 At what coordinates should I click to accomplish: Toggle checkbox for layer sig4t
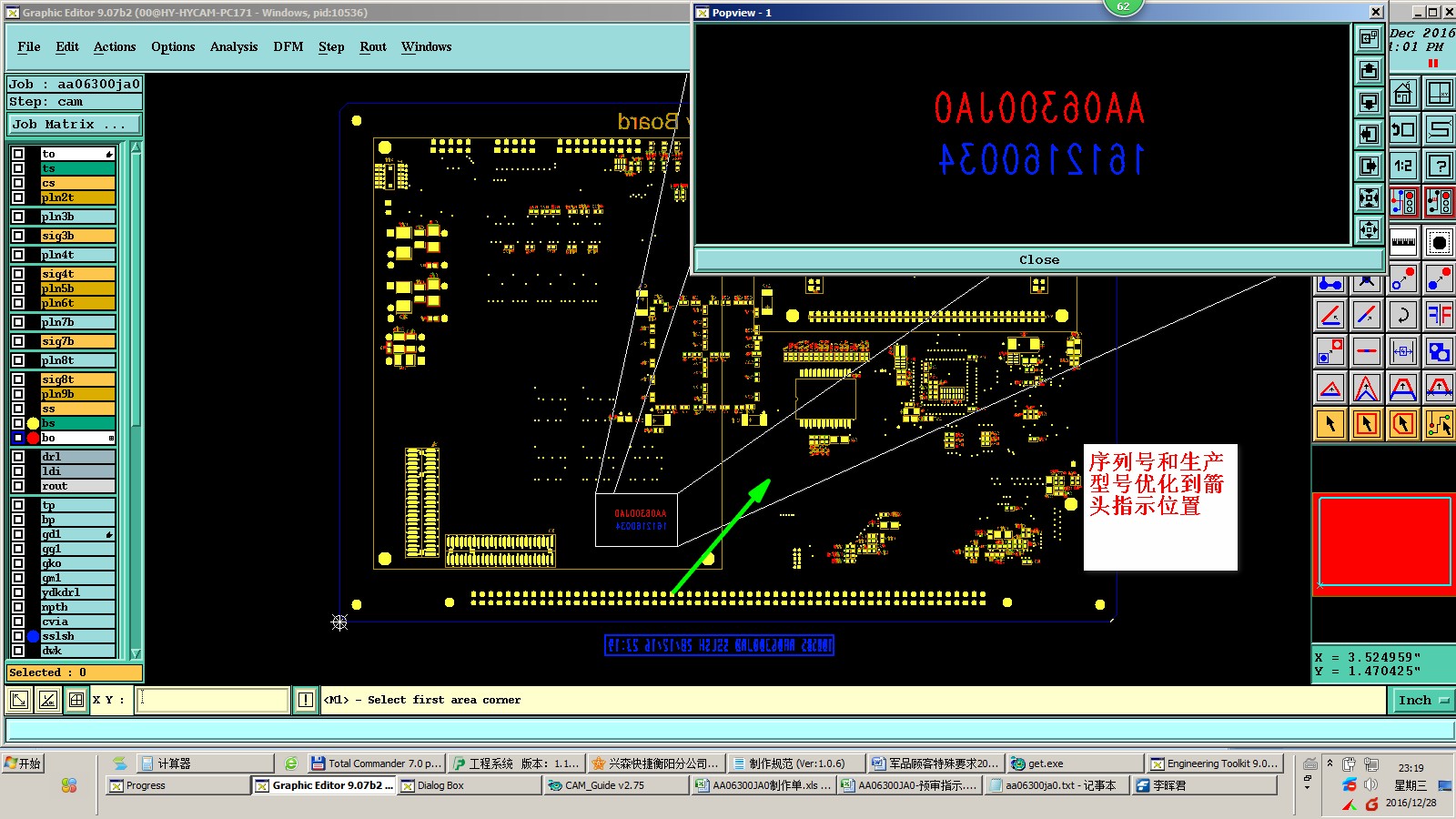(18, 274)
